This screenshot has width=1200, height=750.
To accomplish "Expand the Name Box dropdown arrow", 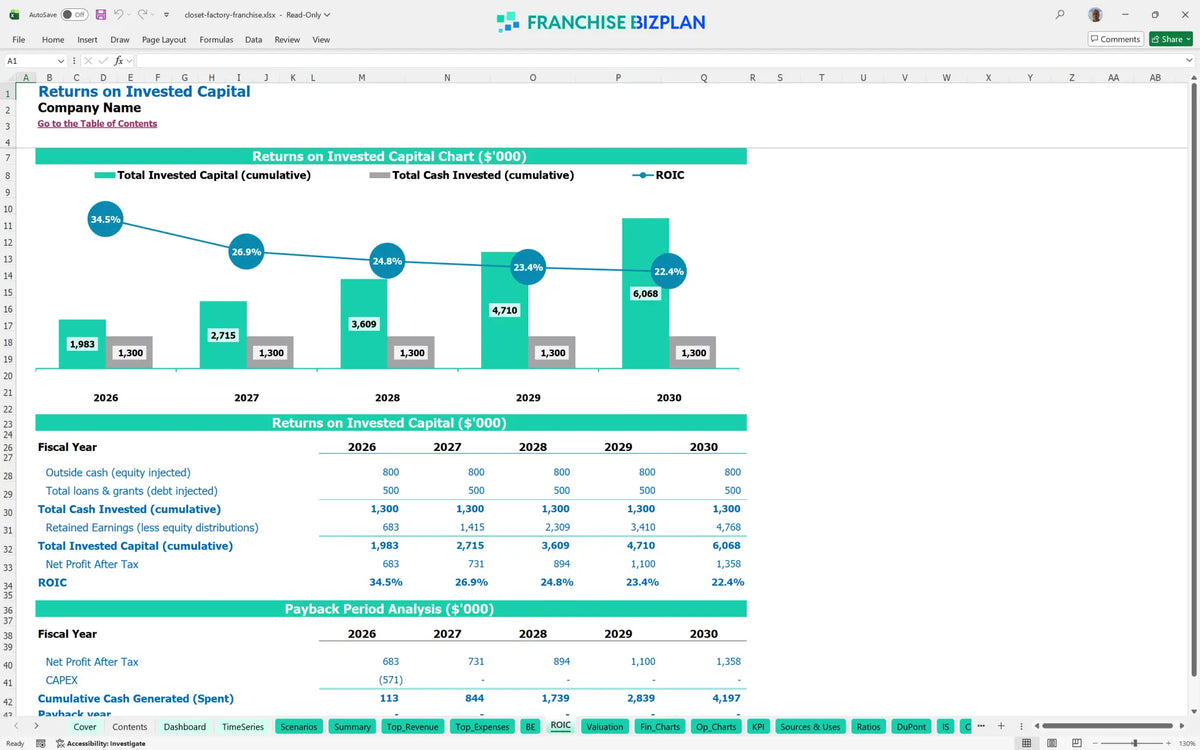I will (x=61, y=61).
